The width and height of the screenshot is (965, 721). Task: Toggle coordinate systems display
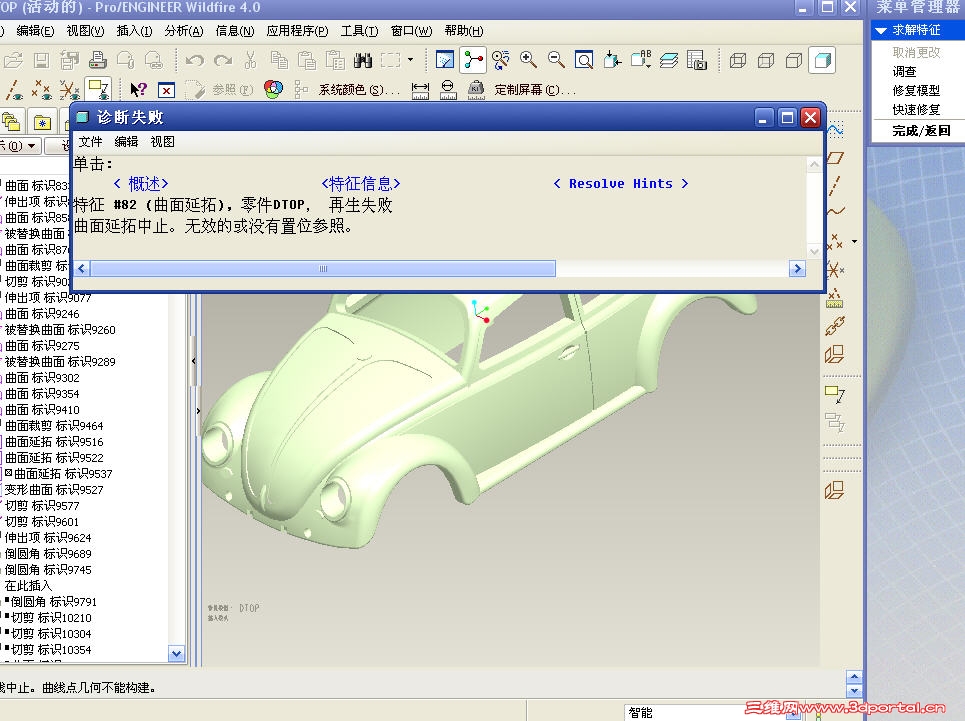(70, 90)
